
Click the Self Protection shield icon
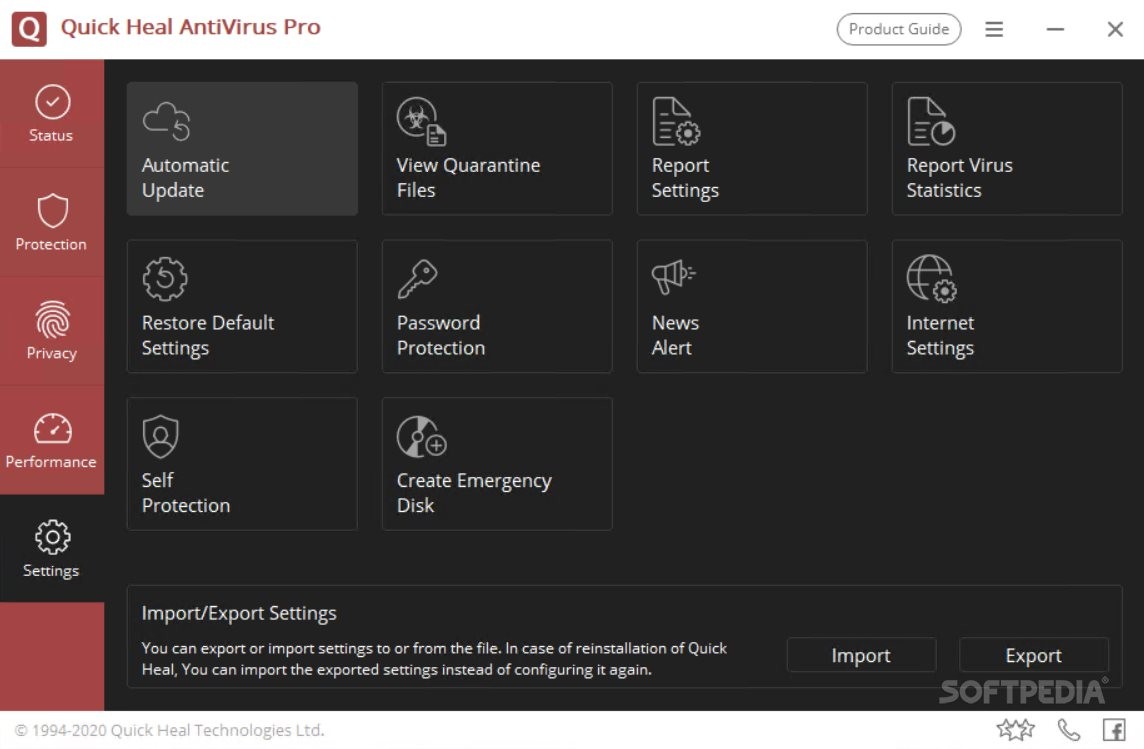(x=161, y=436)
